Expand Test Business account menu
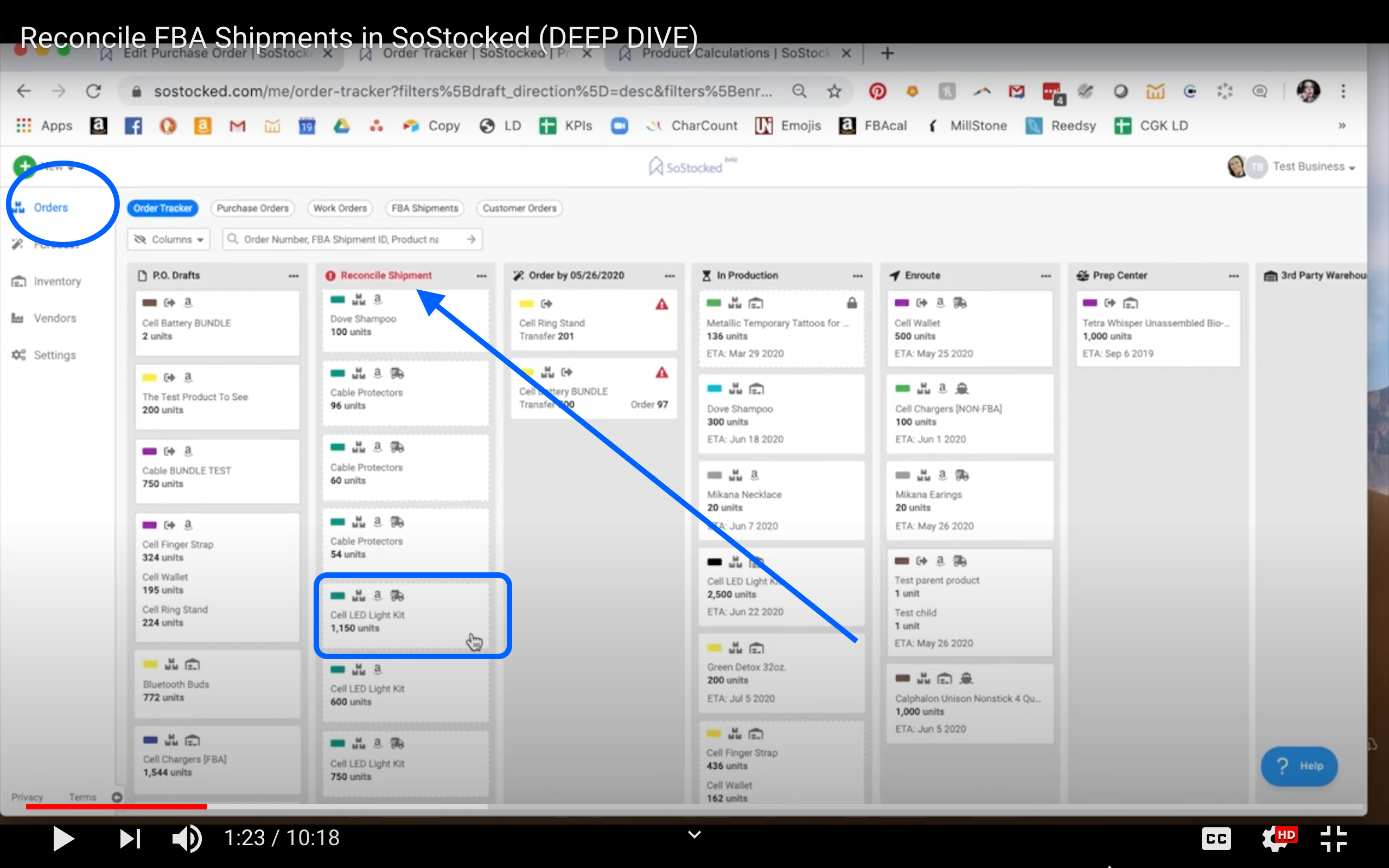This screenshot has width=1389, height=868. pos(1313,167)
